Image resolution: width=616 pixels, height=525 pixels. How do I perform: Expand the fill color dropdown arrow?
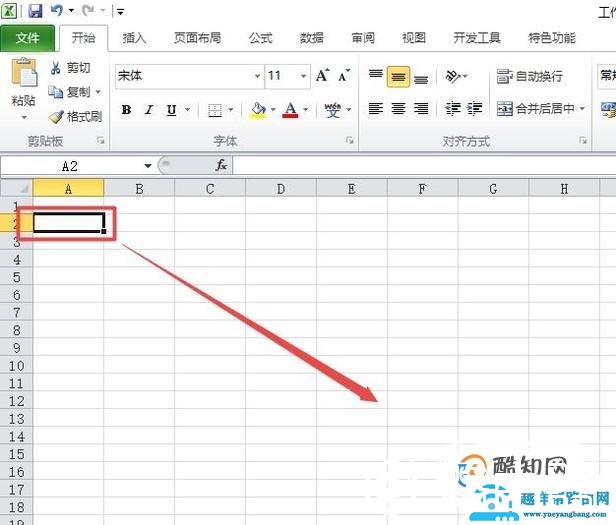point(273,110)
